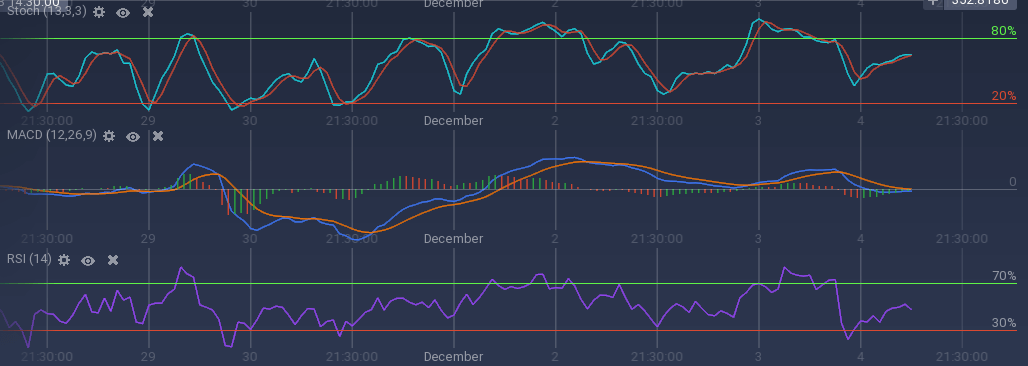Screen dimensions: 1028x366
Task: Click the 80% level label in Stoch panel
Action: pyautogui.click(x=1004, y=31)
